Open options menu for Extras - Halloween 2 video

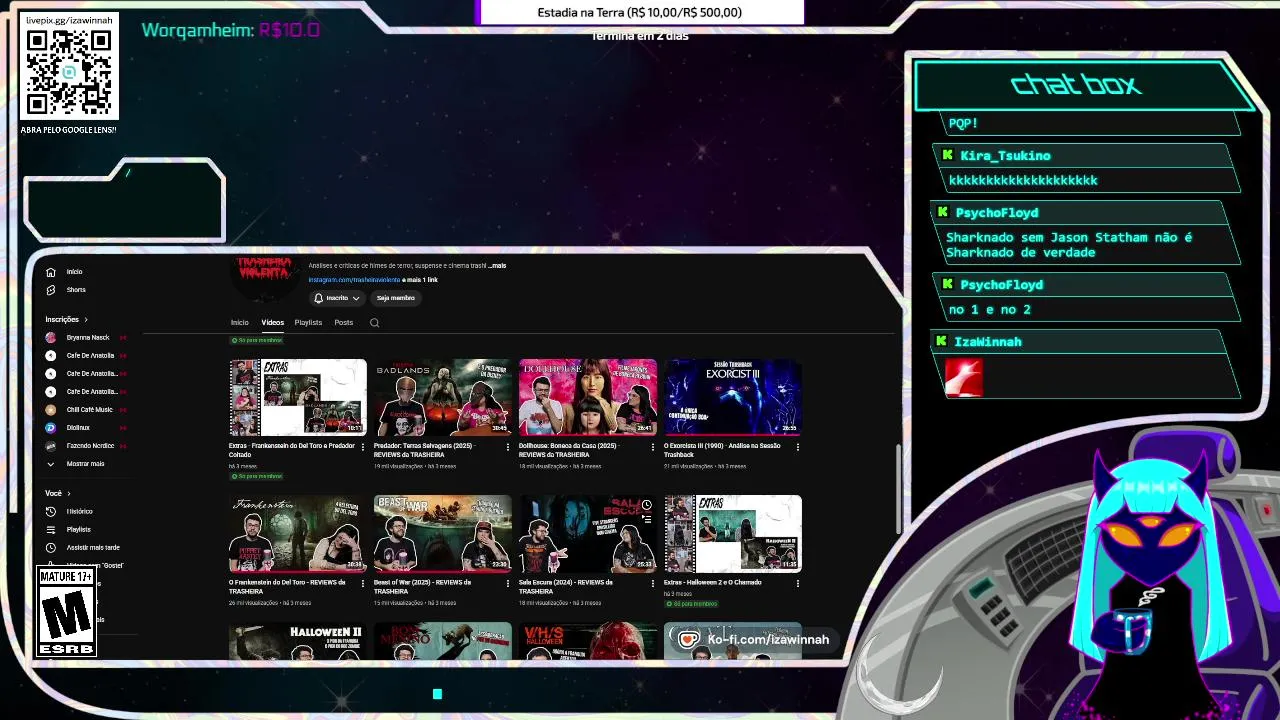(798, 584)
